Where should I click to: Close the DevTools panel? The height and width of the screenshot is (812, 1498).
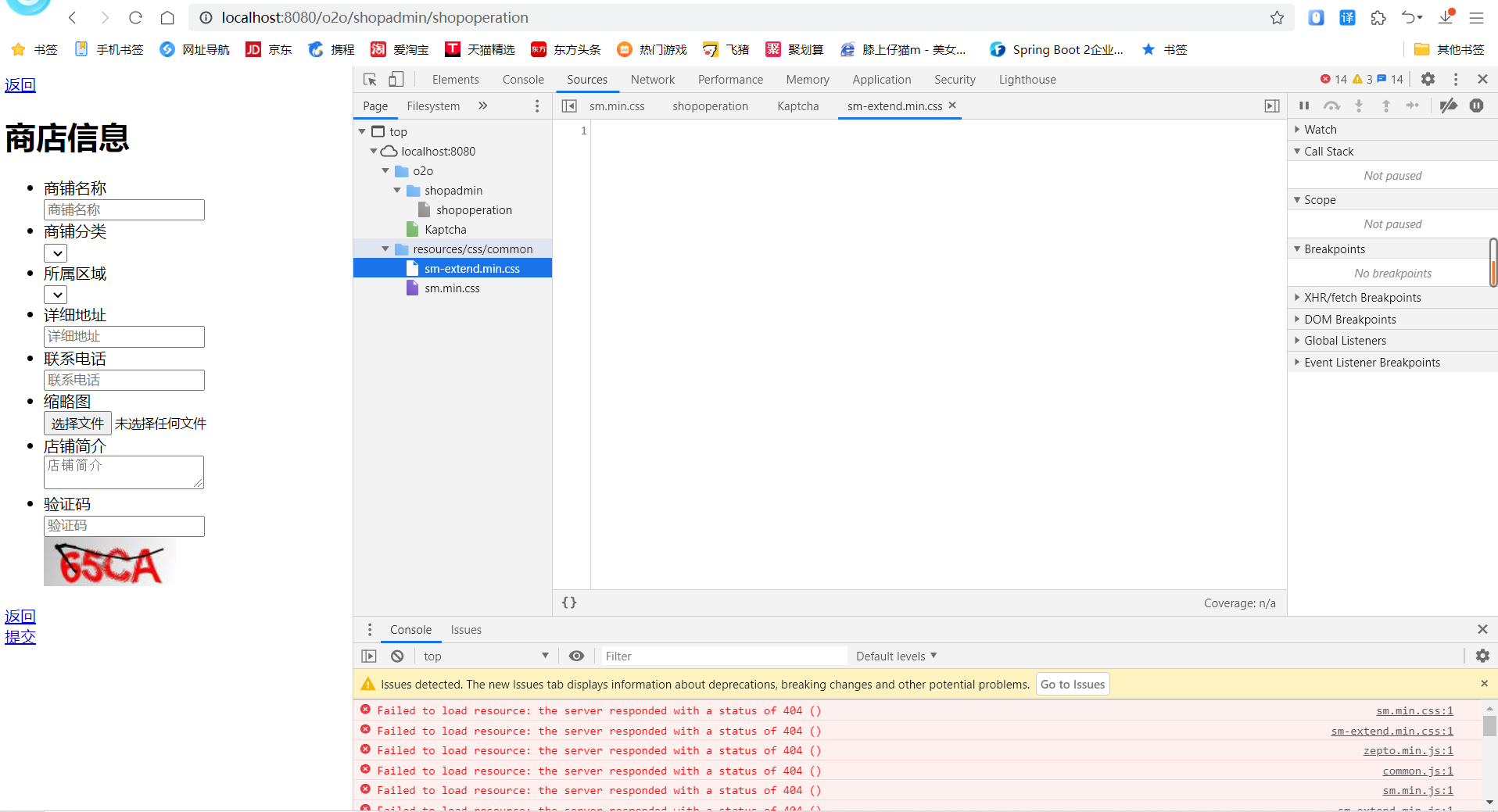click(x=1482, y=79)
